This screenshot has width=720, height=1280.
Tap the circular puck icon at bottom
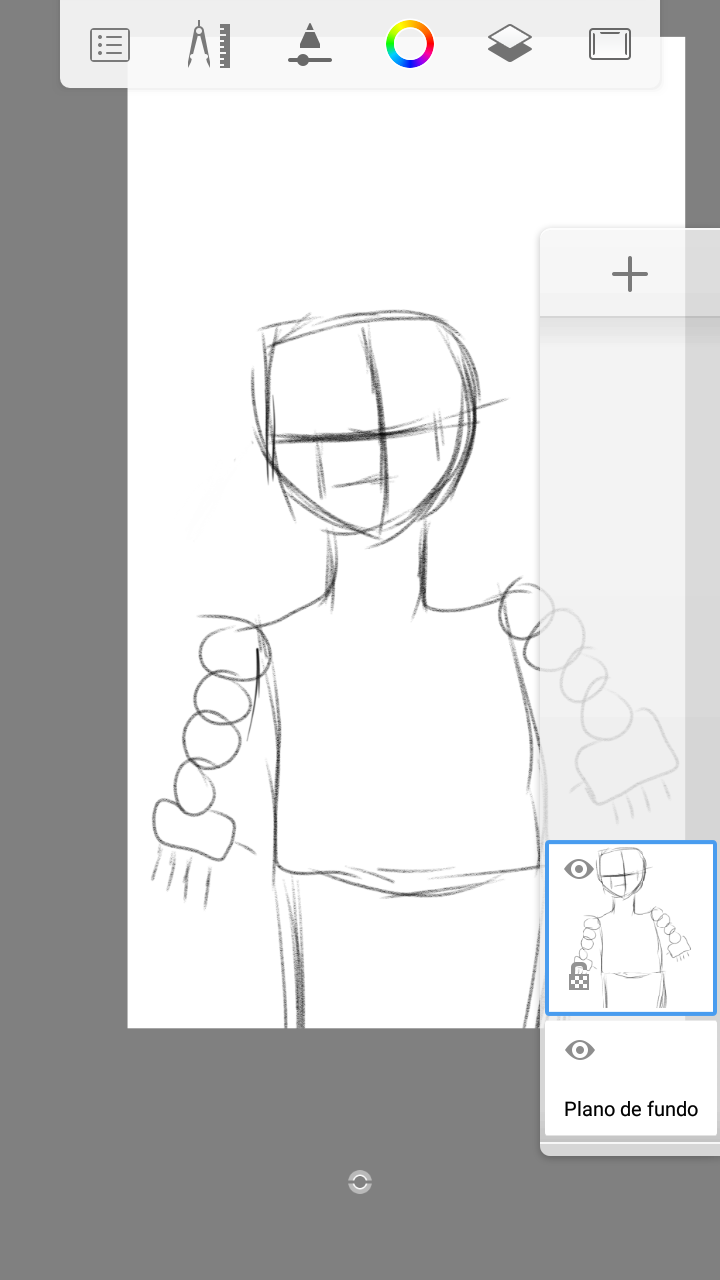pos(360,1182)
